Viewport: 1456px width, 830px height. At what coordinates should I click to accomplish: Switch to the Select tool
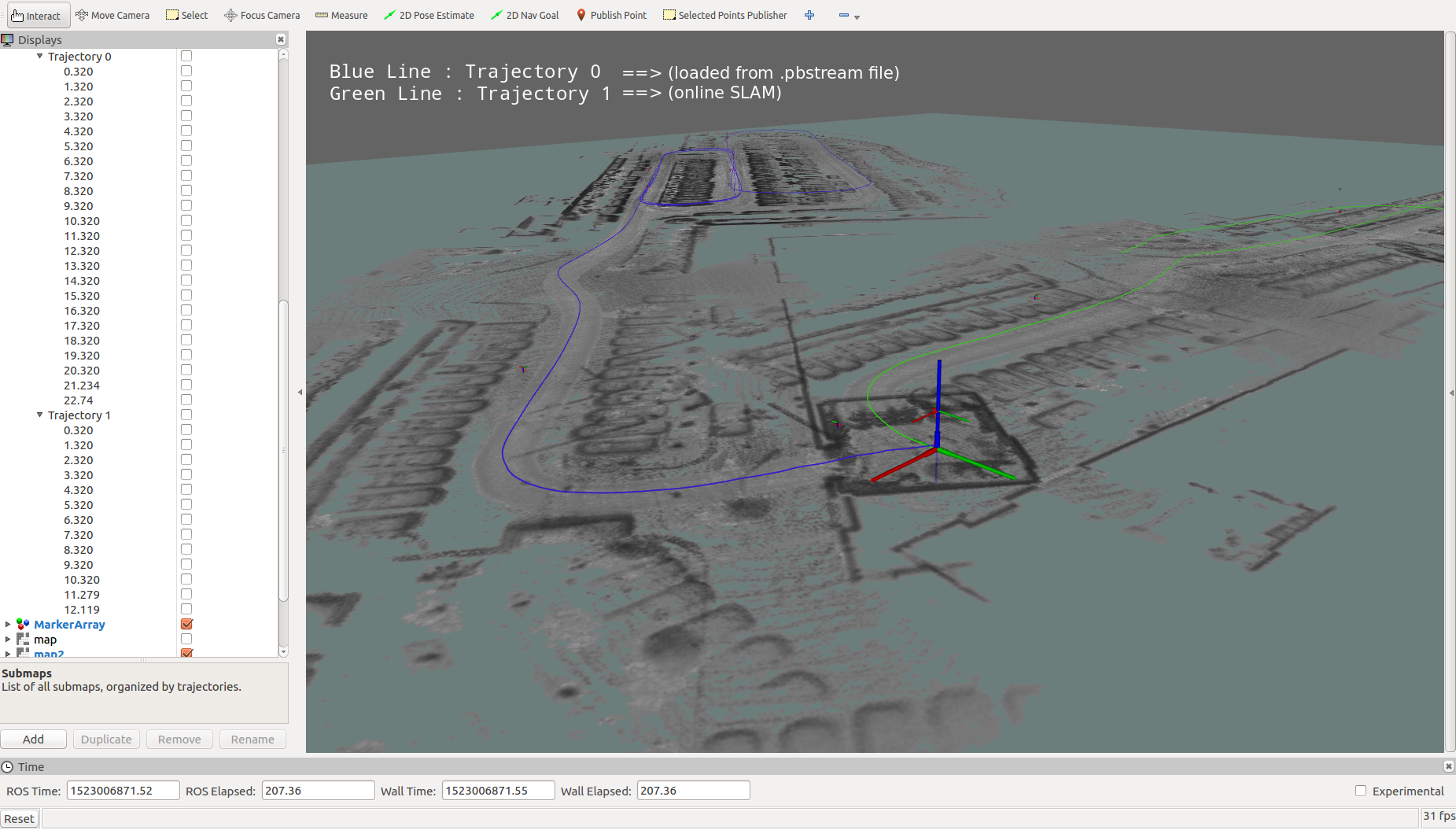click(186, 15)
